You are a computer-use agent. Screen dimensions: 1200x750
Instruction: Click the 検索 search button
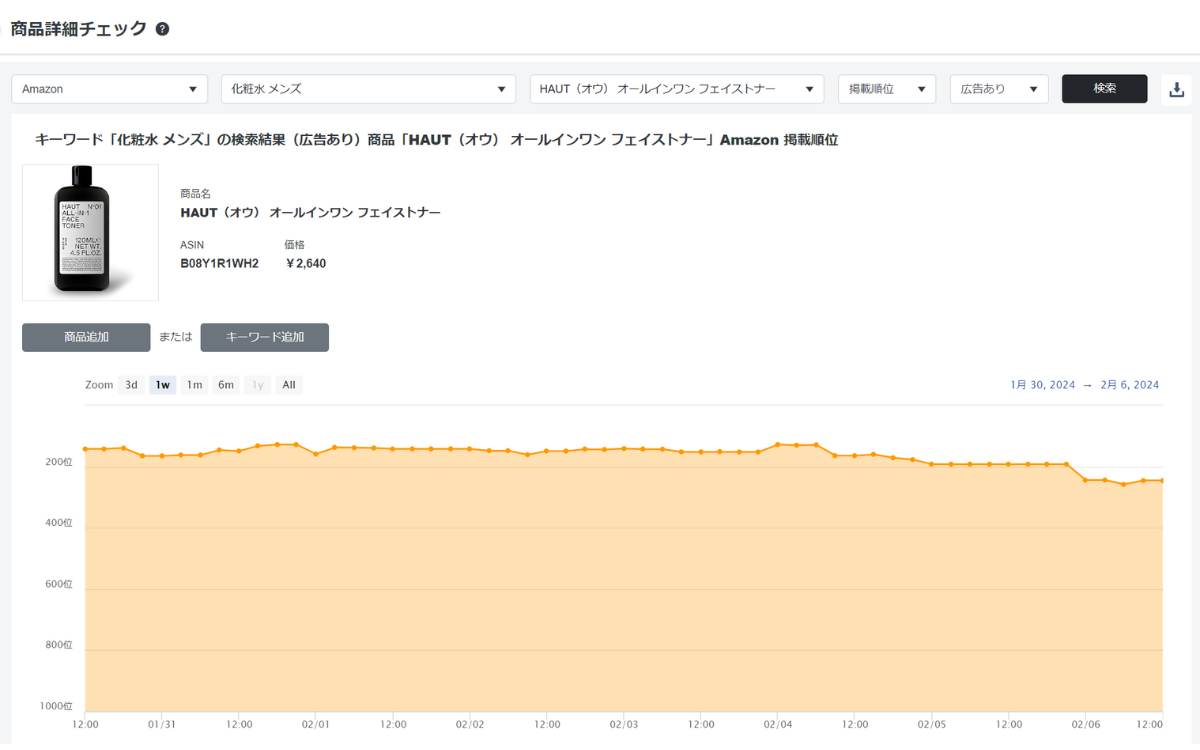pyautogui.click(x=1105, y=88)
